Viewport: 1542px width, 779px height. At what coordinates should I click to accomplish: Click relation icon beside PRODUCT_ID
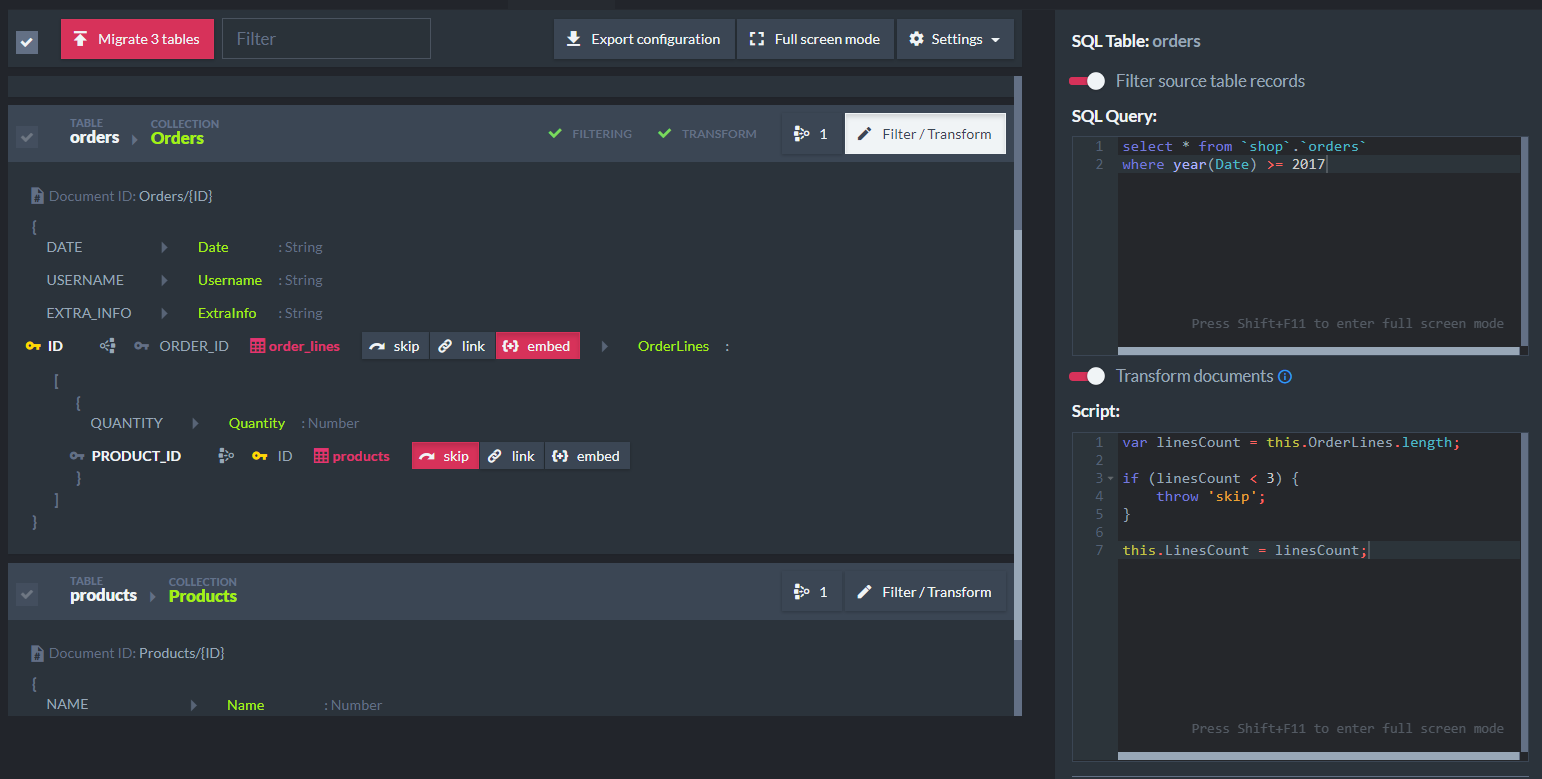pyautogui.click(x=226, y=456)
